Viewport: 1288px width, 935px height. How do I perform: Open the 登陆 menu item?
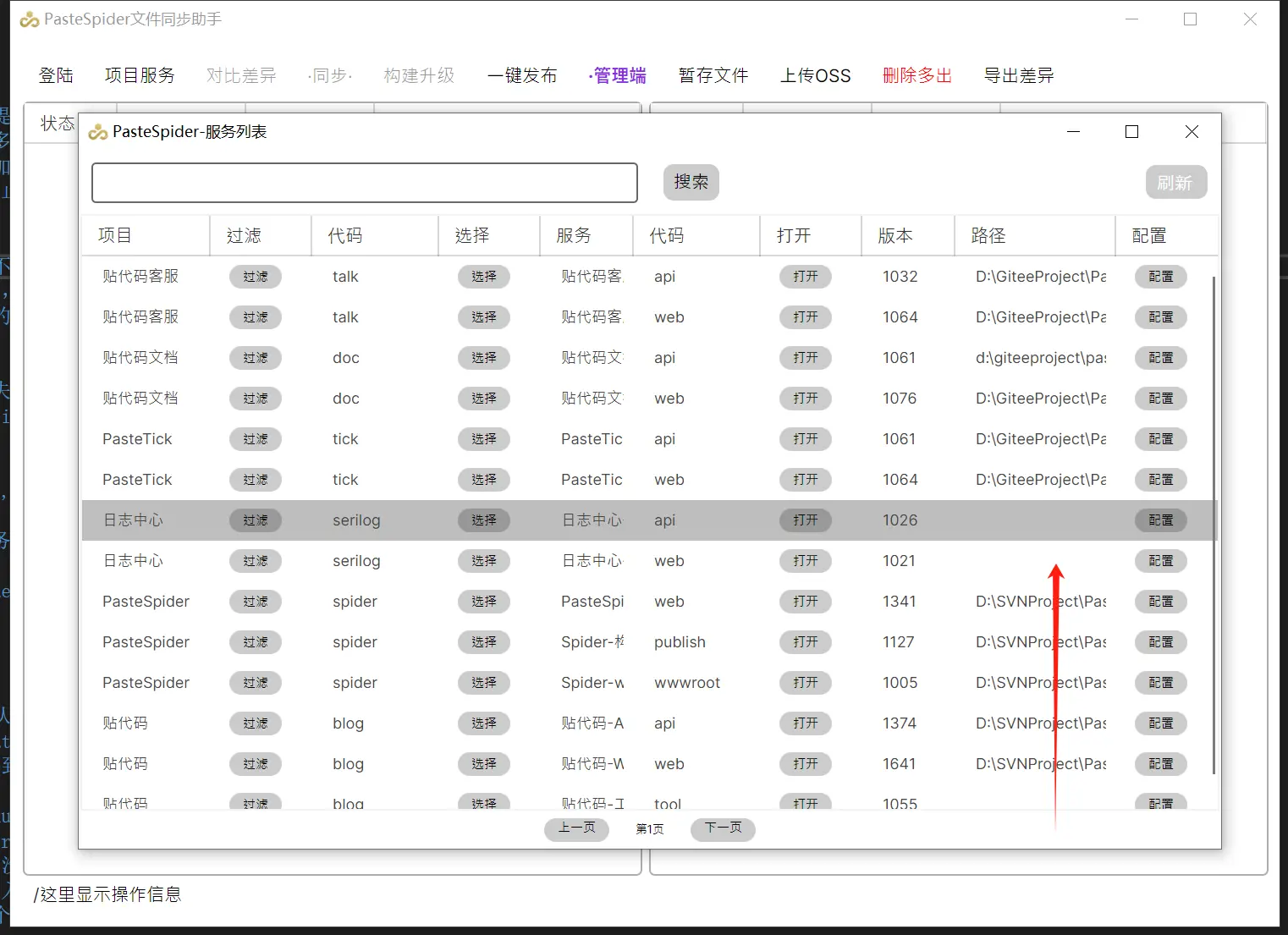tap(56, 75)
